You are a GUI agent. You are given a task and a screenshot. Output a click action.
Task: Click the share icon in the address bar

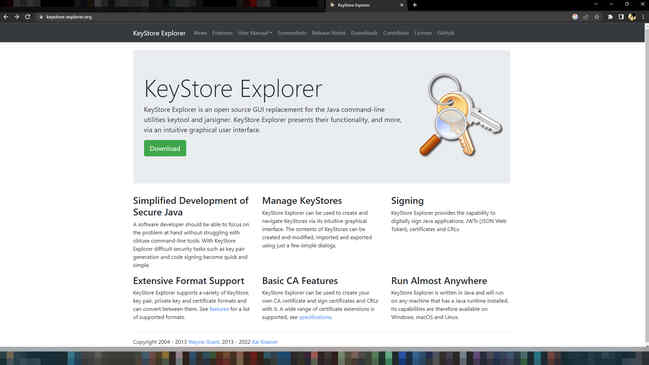(x=586, y=17)
